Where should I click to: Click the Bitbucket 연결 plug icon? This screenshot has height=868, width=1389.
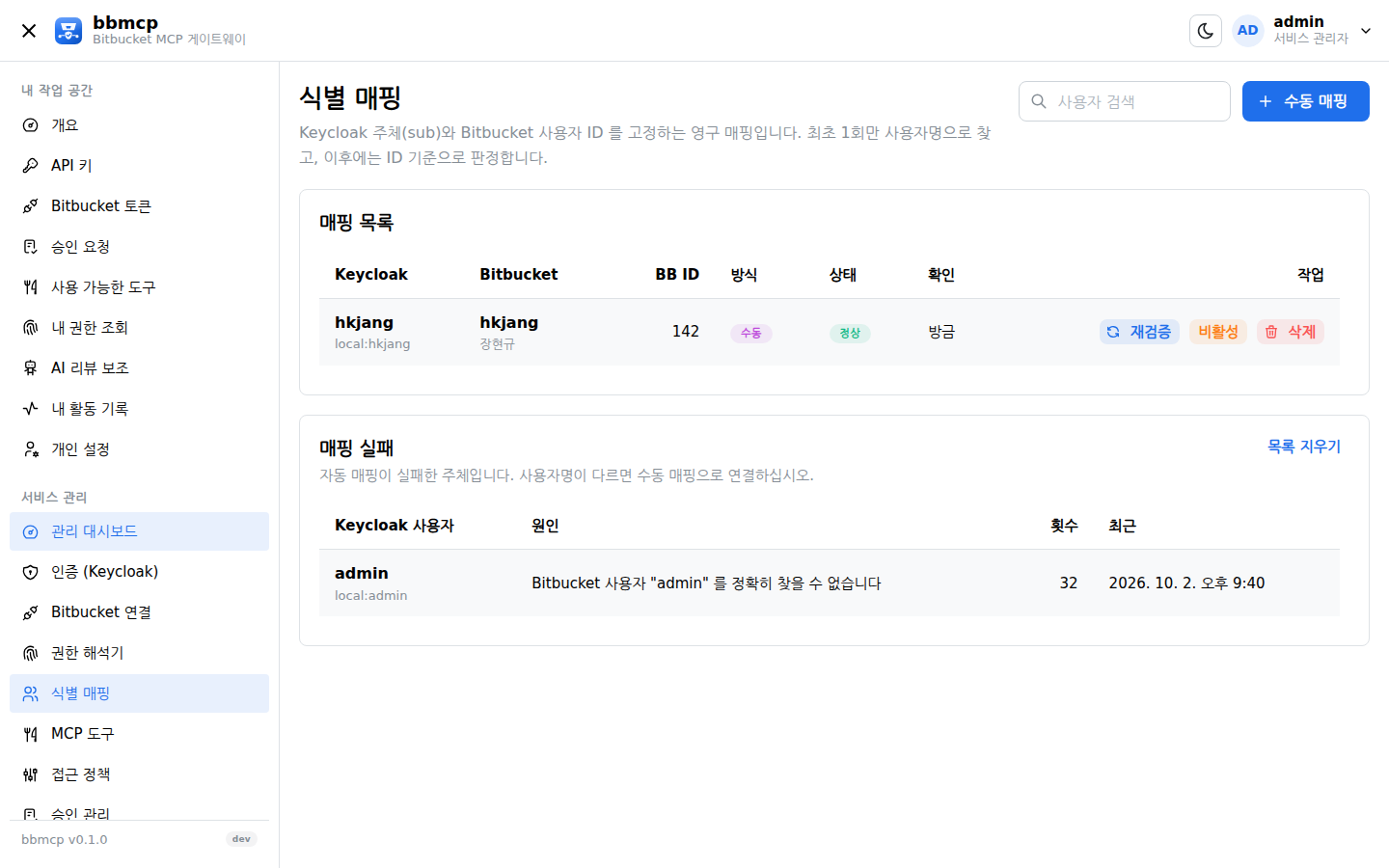pyautogui.click(x=30, y=612)
